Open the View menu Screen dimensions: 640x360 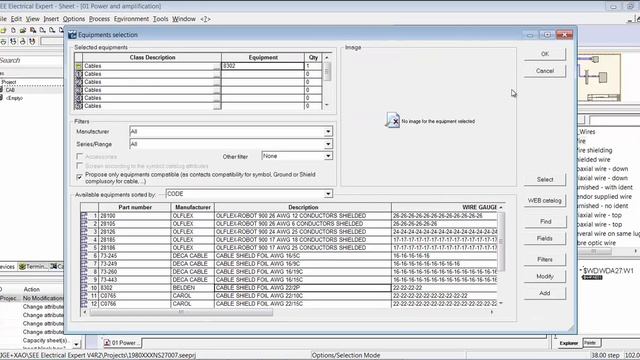pyautogui.click(x=33, y=19)
